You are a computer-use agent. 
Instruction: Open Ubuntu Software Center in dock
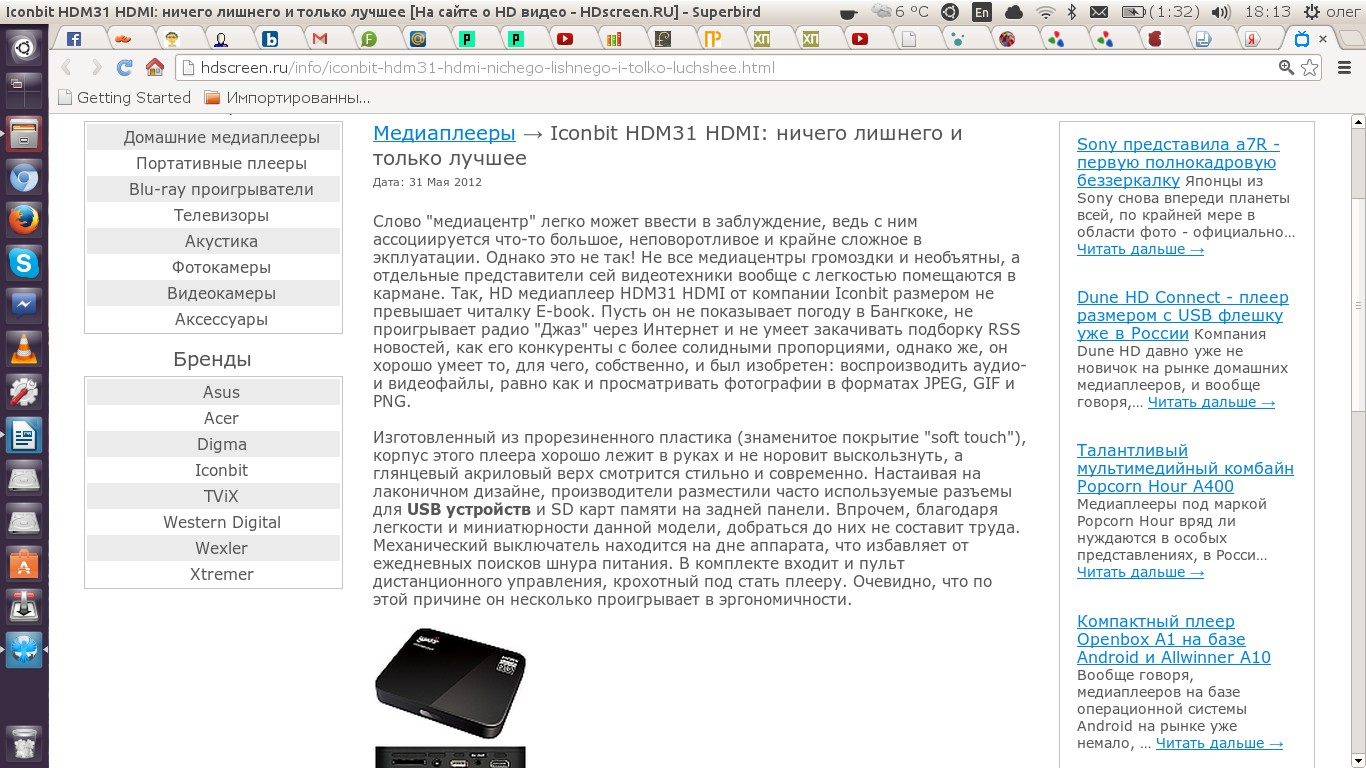click(24, 564)
